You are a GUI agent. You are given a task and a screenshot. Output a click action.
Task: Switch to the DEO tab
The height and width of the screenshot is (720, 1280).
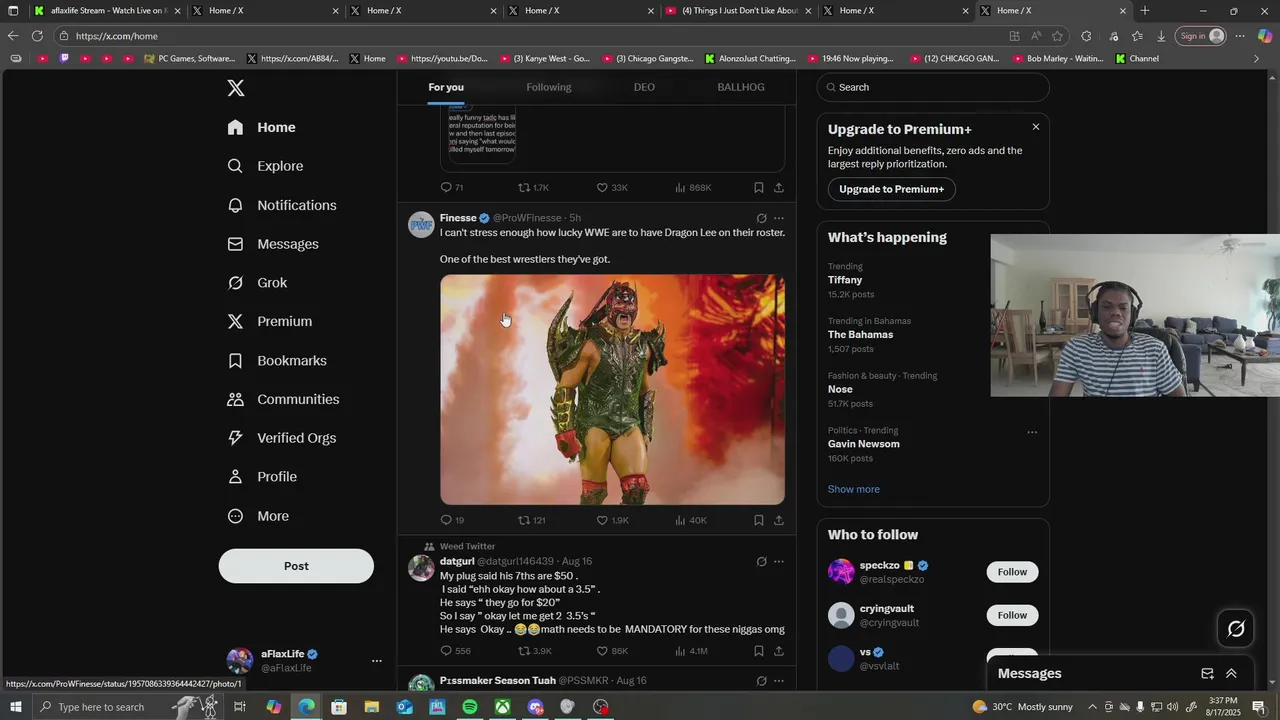tap(644, 87)
